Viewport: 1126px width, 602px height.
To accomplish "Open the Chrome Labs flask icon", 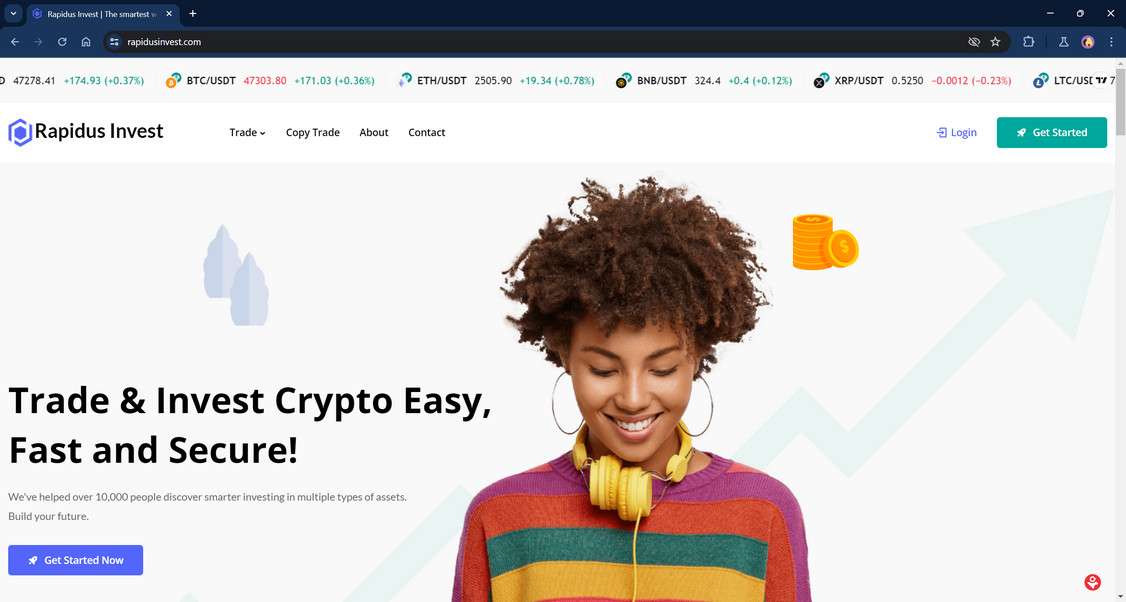I will pos(1064,42).
